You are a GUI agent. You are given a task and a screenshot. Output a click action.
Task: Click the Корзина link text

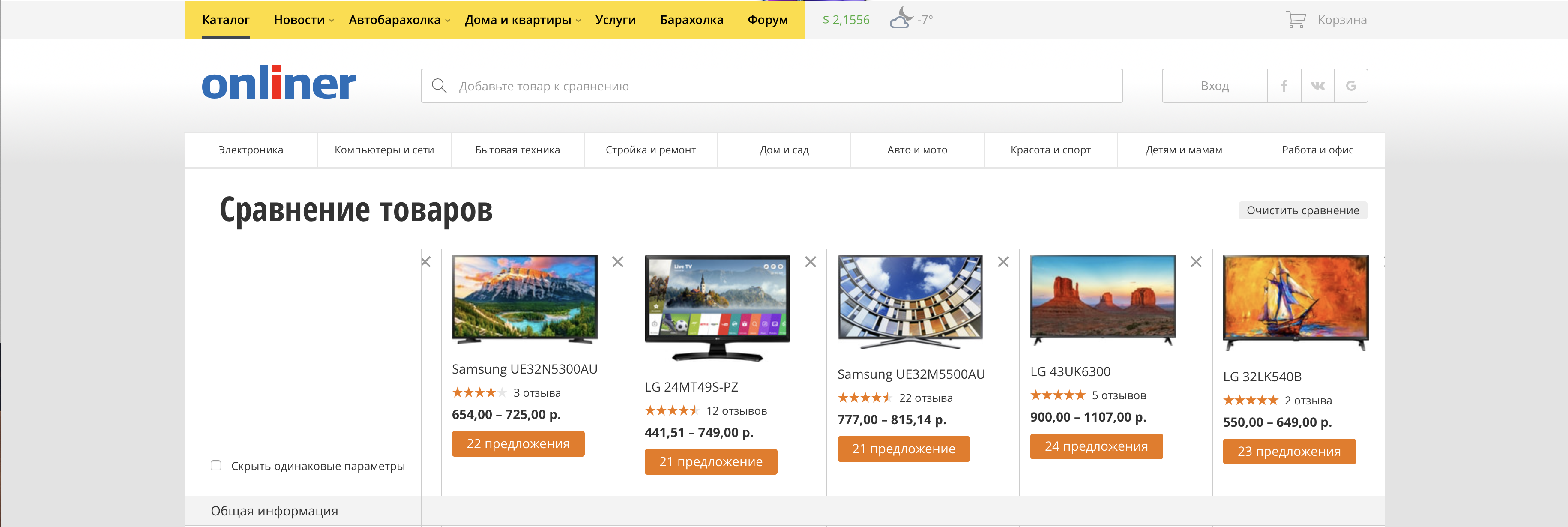[1341, 19]
